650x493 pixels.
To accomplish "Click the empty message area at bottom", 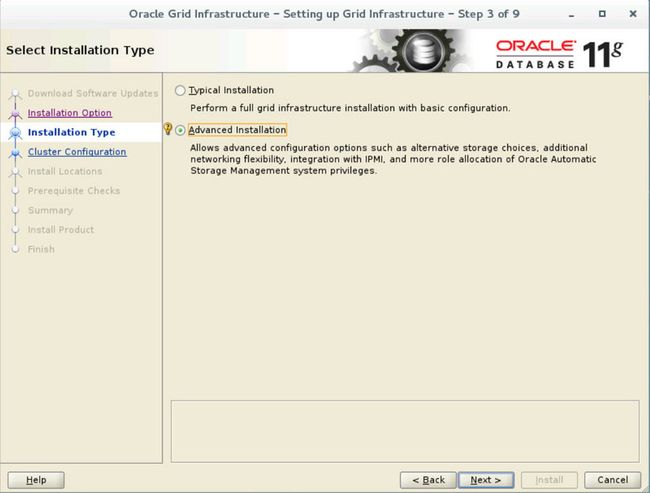I will [405, 431].
